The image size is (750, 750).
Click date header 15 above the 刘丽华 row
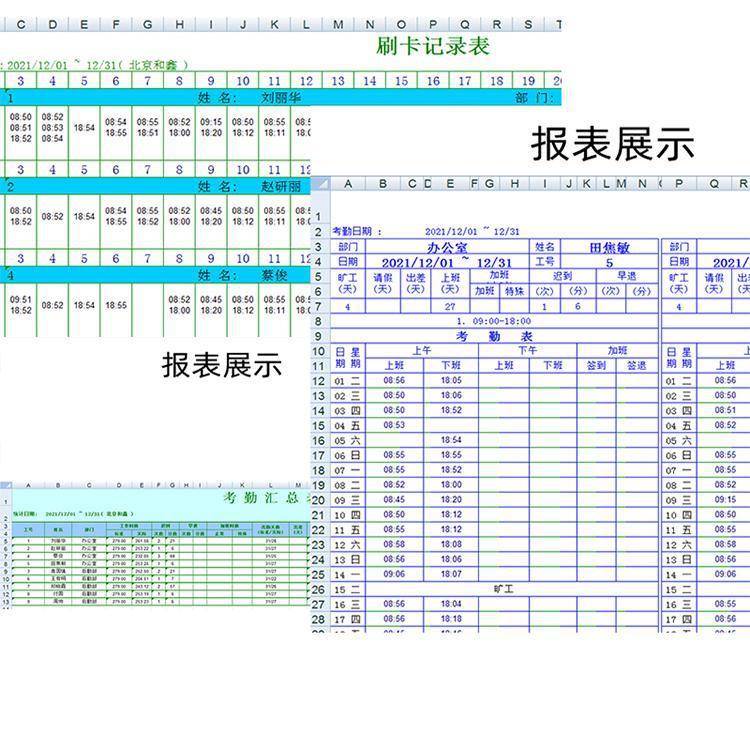click(x=401, y=81)
